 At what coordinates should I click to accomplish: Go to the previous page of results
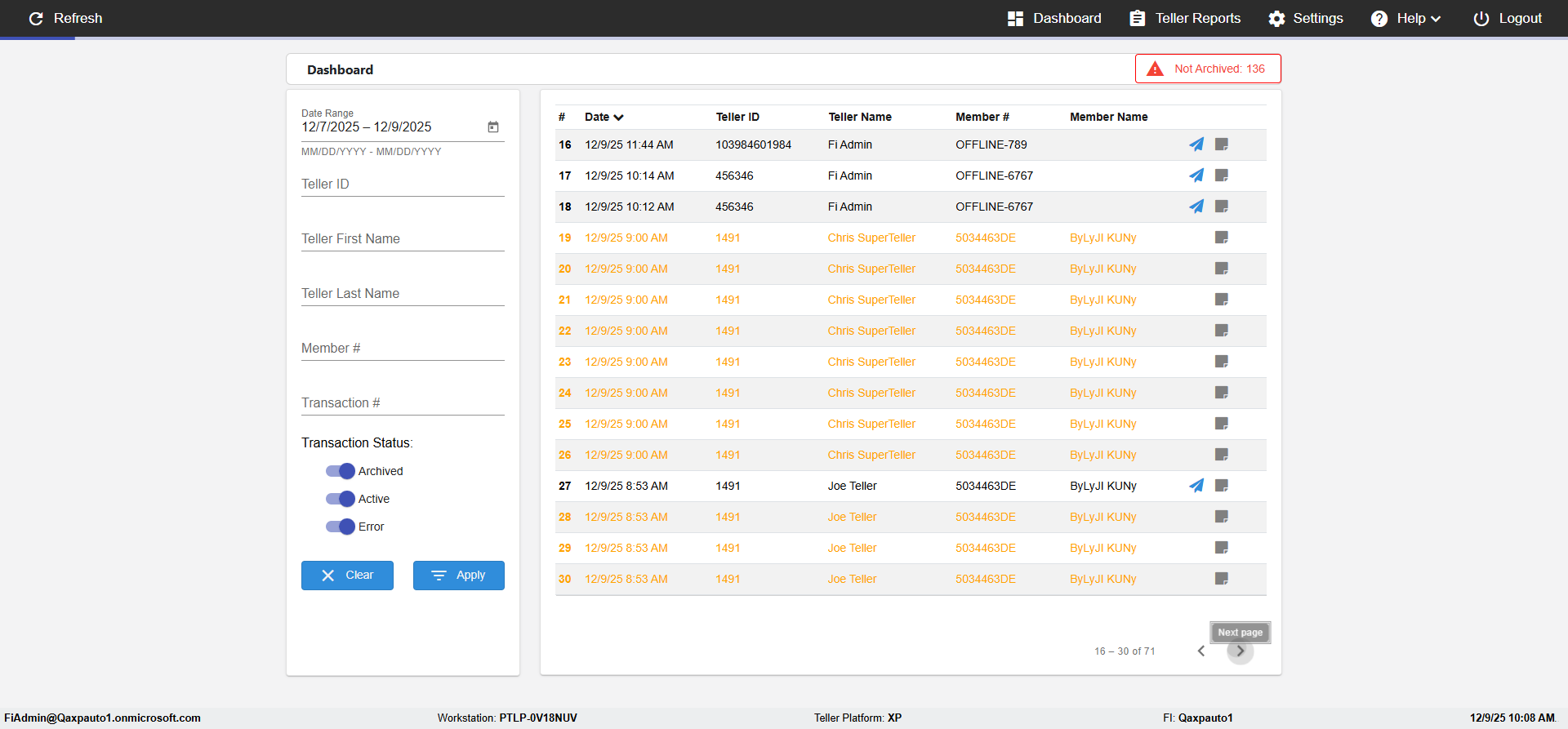point(1200,651)
